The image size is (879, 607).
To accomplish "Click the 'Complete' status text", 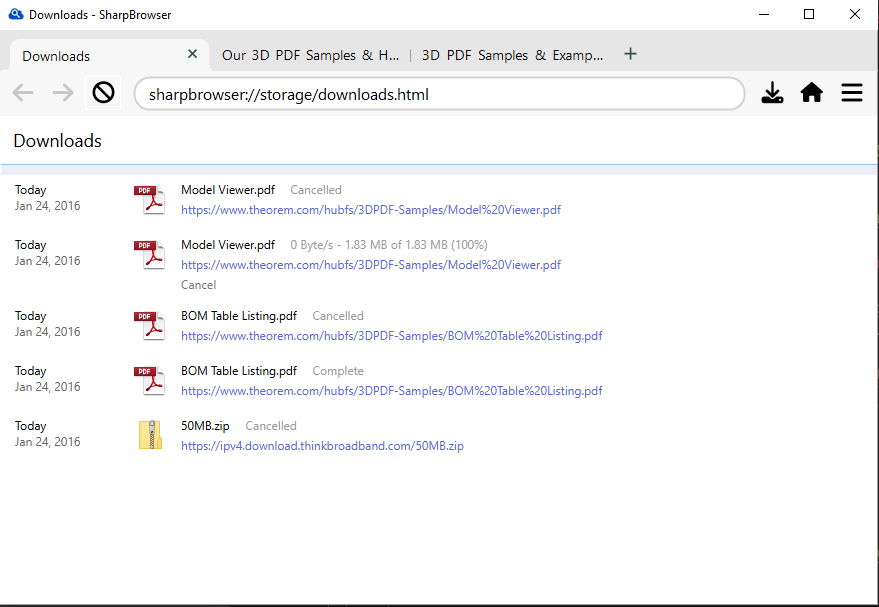I will tap(338, 371).
